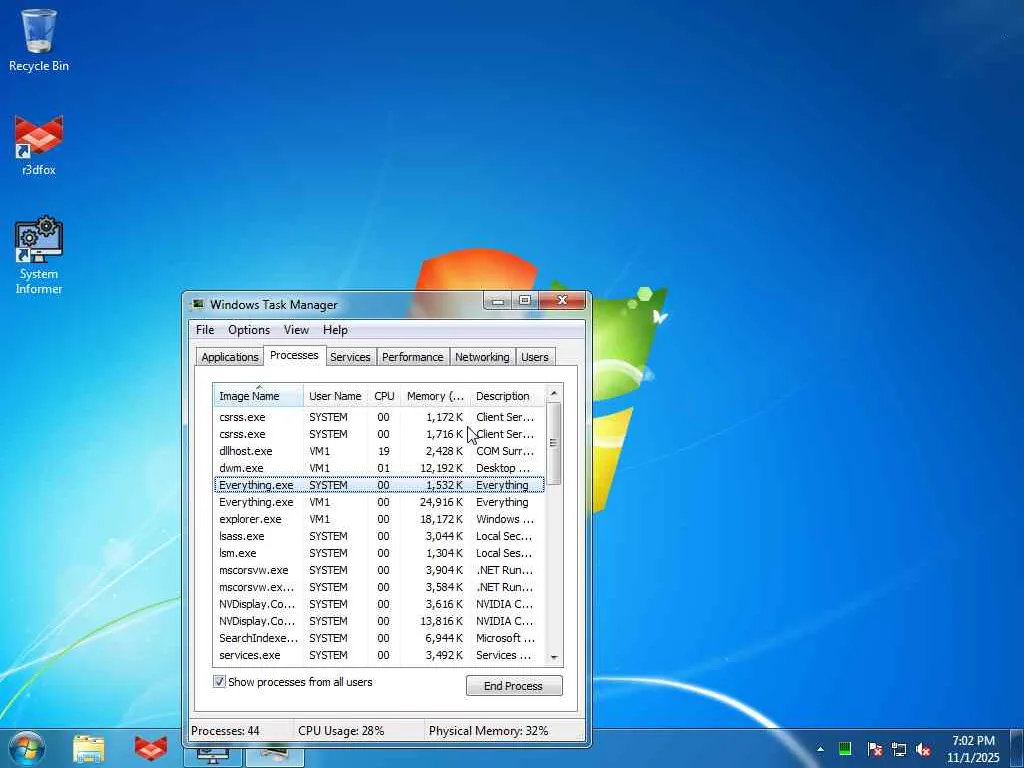Open the View menu
The image size is (1024, 768).
click(296, 330)
